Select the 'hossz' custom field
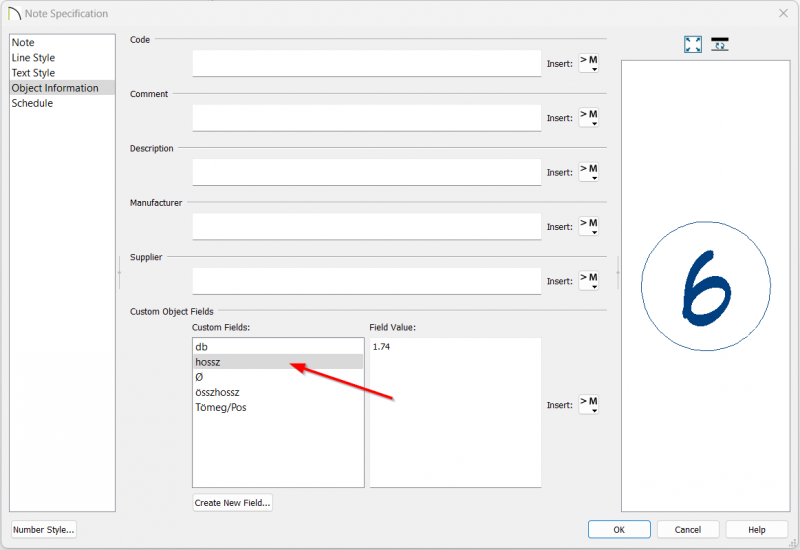Image resolution: width=800 pixels, height=550 pixels. (278, 362)
